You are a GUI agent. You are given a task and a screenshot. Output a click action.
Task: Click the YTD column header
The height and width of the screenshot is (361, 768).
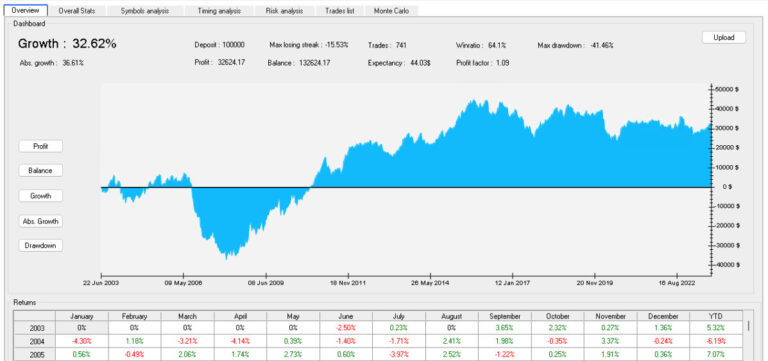(x=716, y=316)
